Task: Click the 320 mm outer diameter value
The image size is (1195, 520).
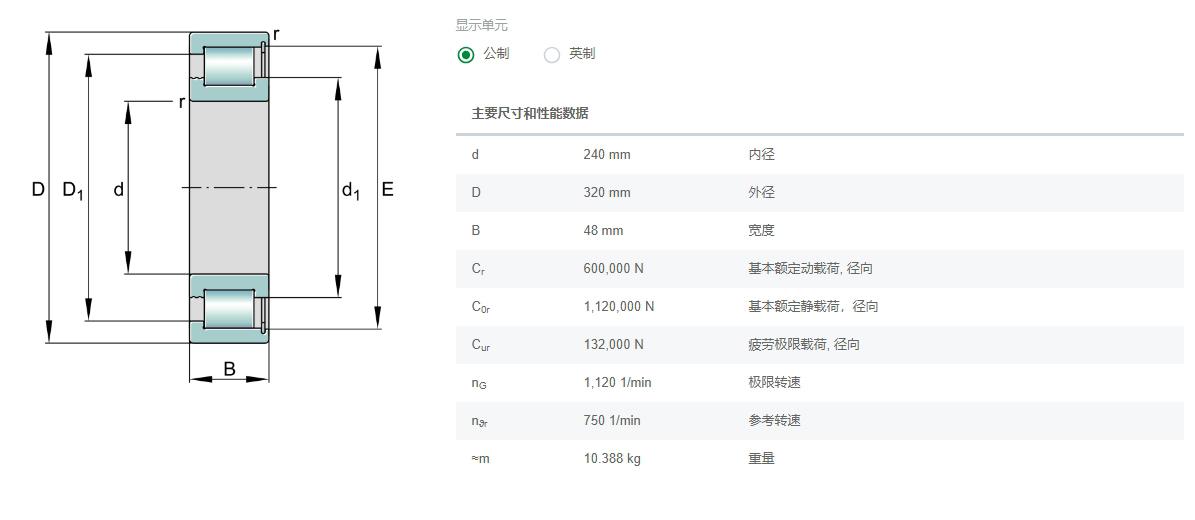Action: pyautogui.click(x=607, y=193)
